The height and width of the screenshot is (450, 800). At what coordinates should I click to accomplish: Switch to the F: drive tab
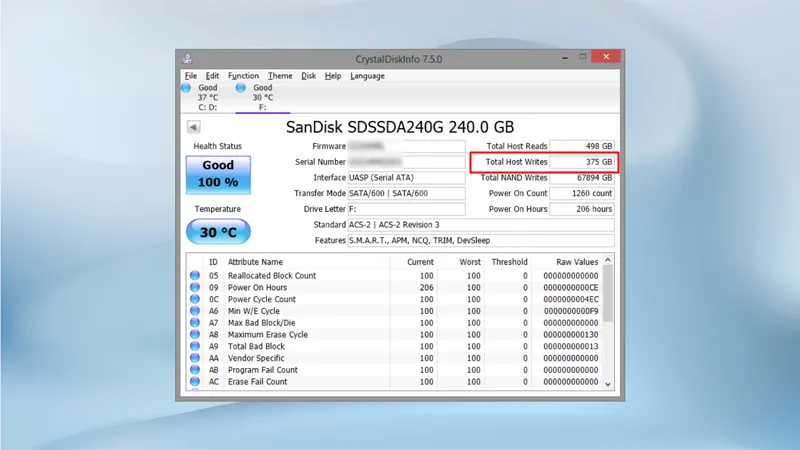click(x=262, y=97)
